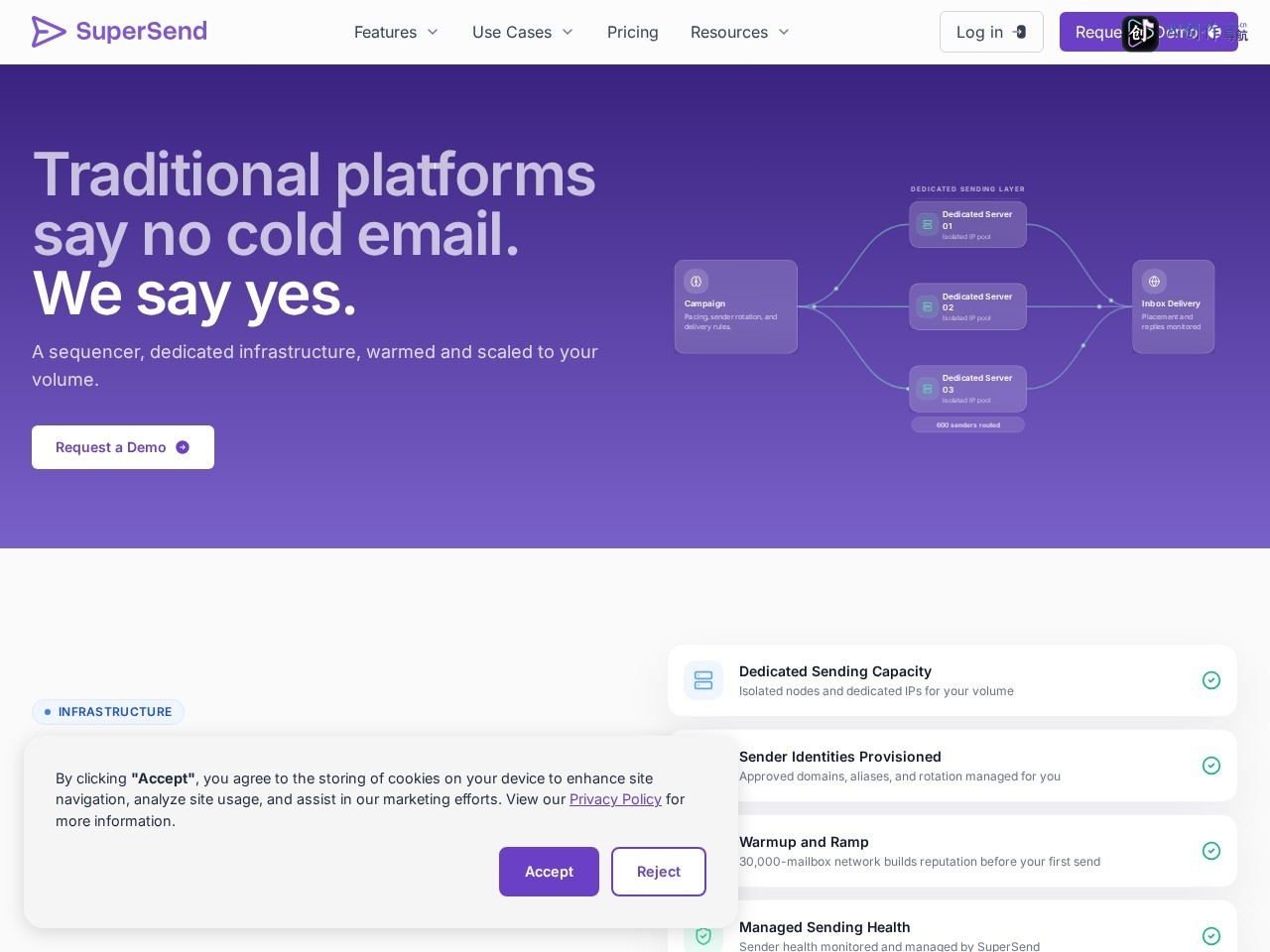Click the Dedicated Sending Capacity server icon
This screenshot has height=952, width=1270.
pyautogui.click(x=703, y=680)
